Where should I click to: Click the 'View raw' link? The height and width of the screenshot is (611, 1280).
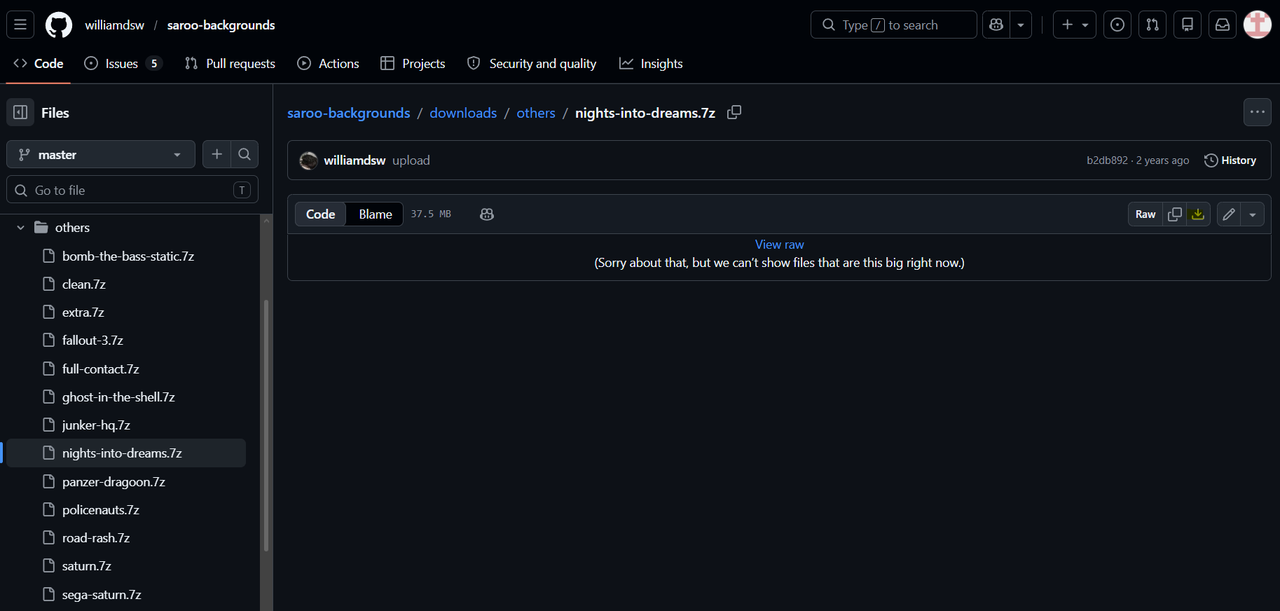[780, 244]
